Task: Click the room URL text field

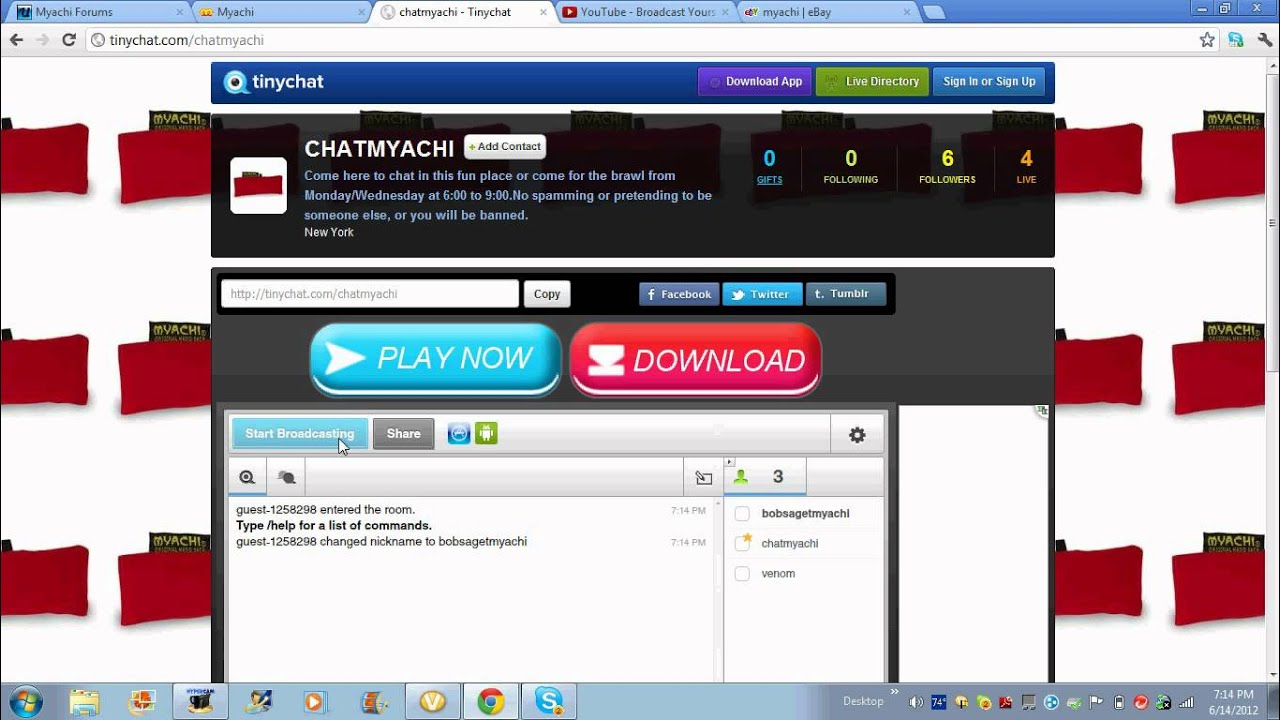Action: tap(370, 294)
